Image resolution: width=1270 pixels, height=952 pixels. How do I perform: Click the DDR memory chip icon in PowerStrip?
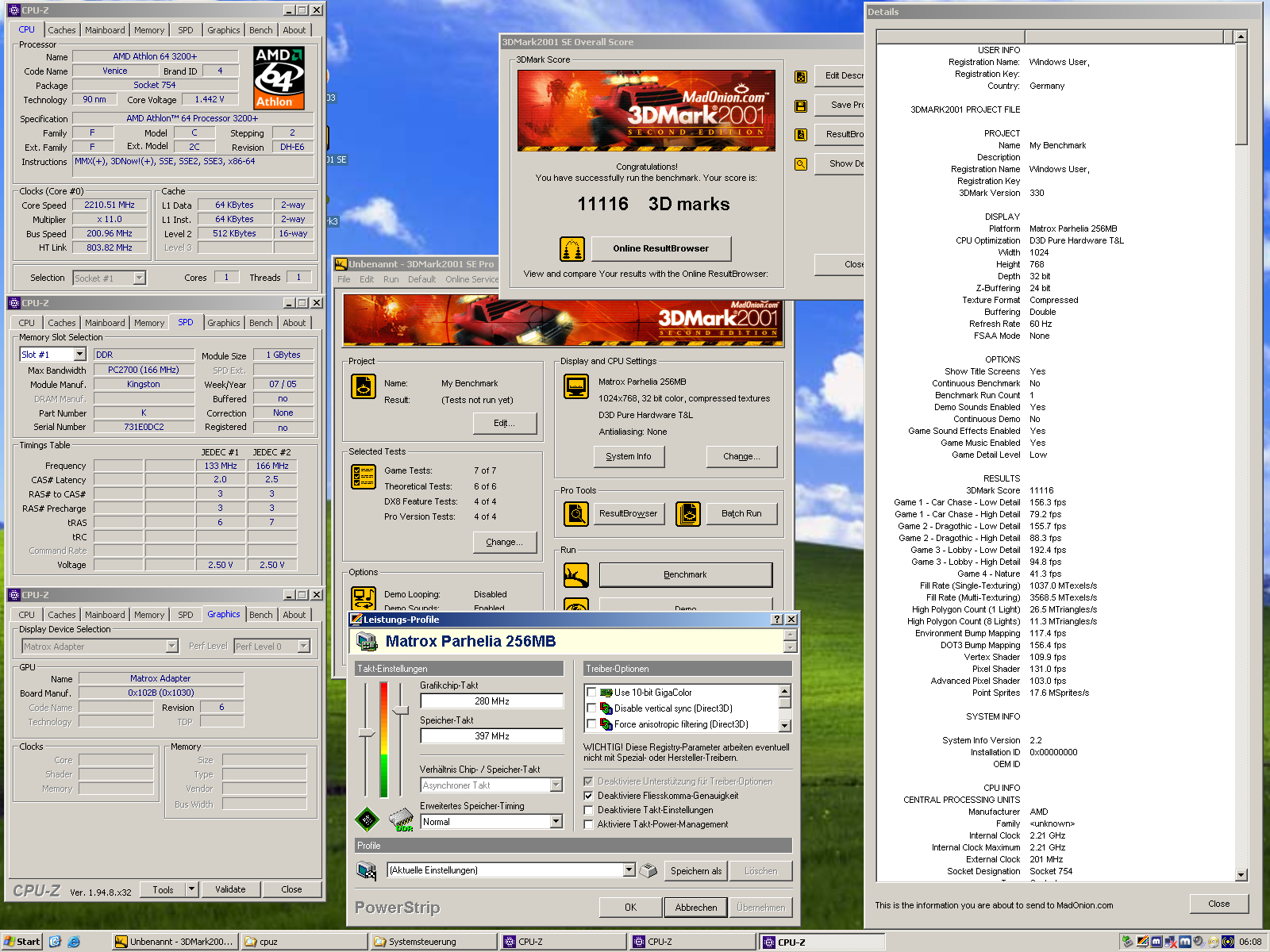402,820
